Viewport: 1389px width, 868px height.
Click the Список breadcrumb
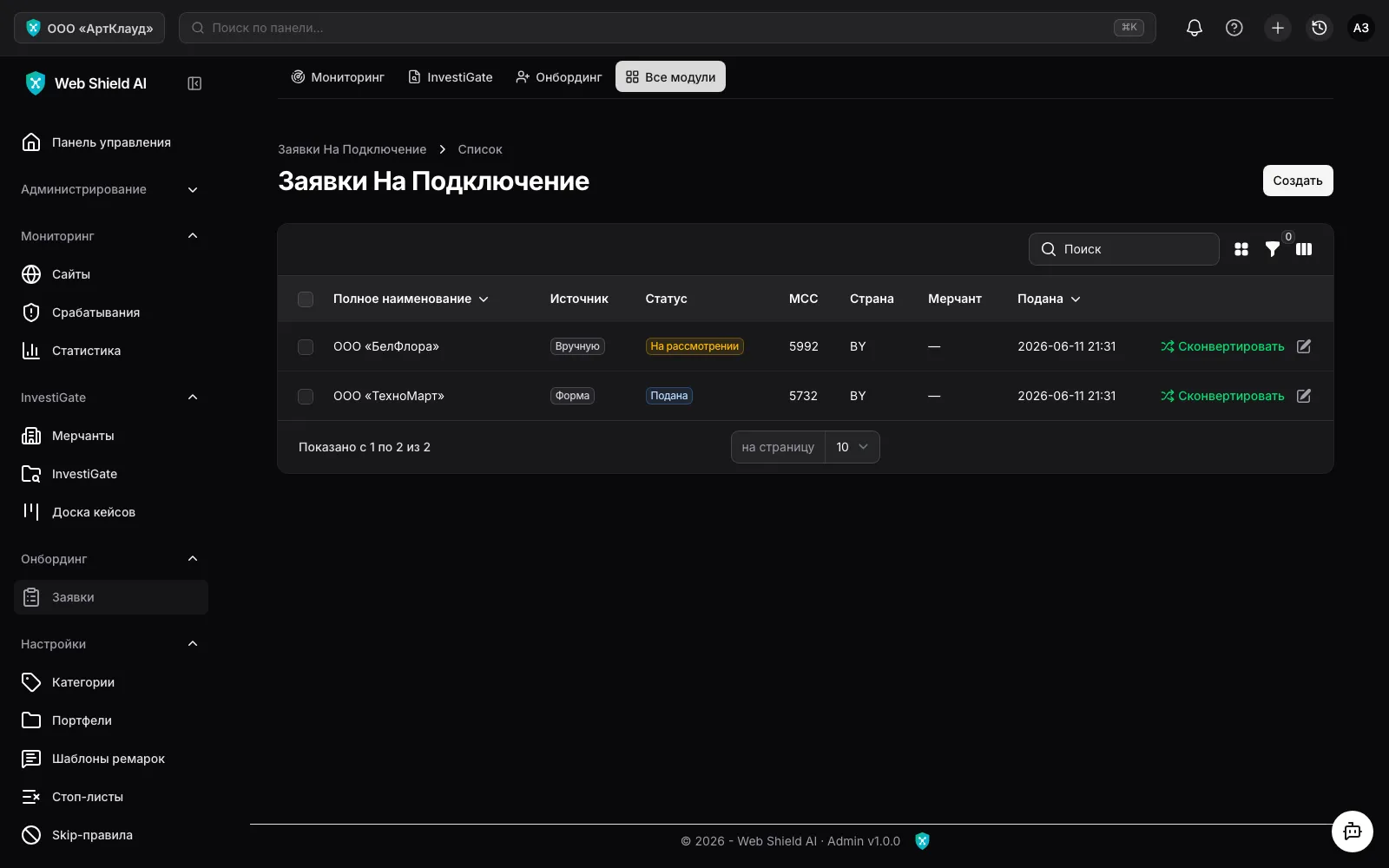(x=480, y=149)
